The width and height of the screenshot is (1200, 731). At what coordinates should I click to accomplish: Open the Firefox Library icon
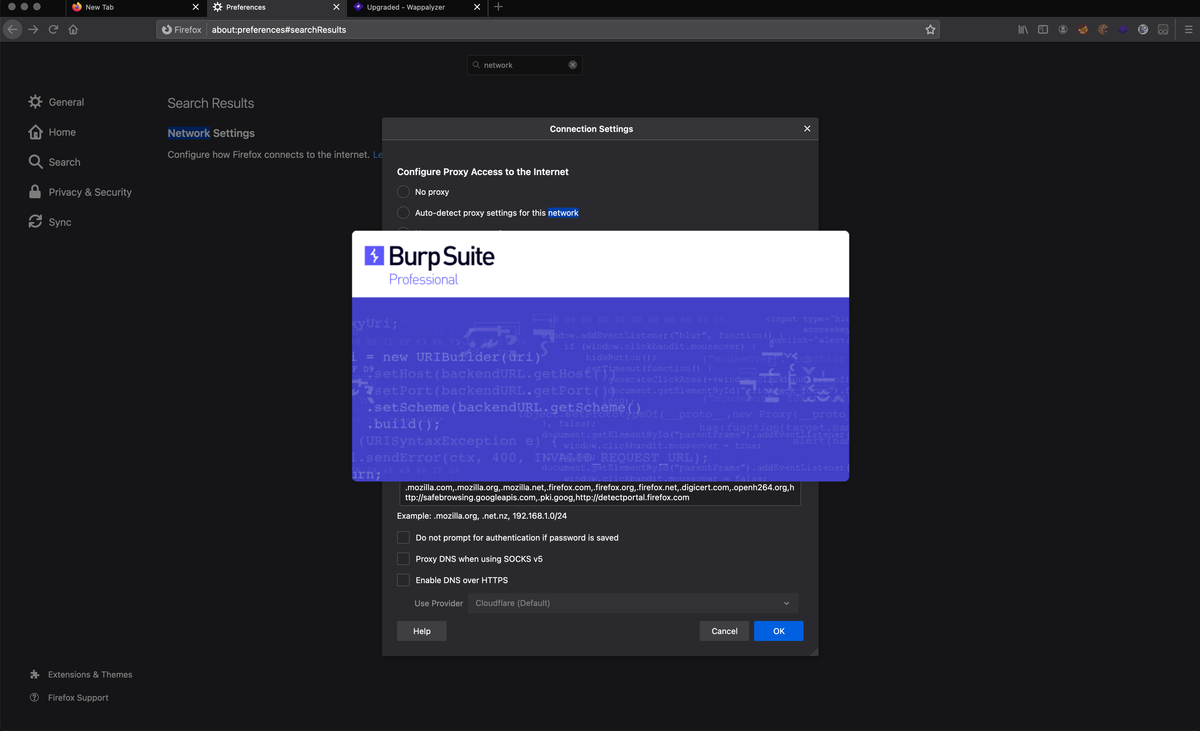pyautogui.click(x=1022, y=29)
